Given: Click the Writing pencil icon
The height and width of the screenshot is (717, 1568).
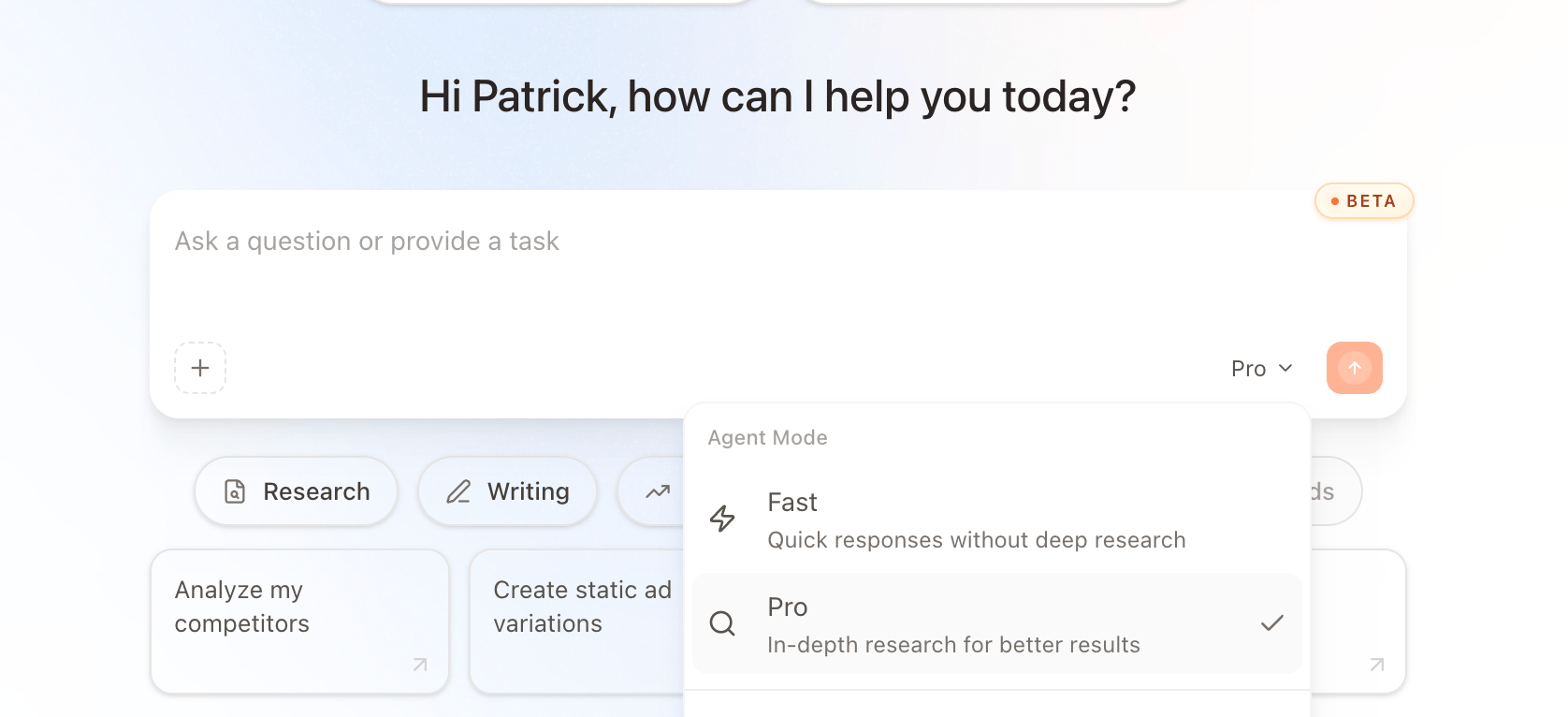Looking at the screenshot, I should click(x=458, y=491).
